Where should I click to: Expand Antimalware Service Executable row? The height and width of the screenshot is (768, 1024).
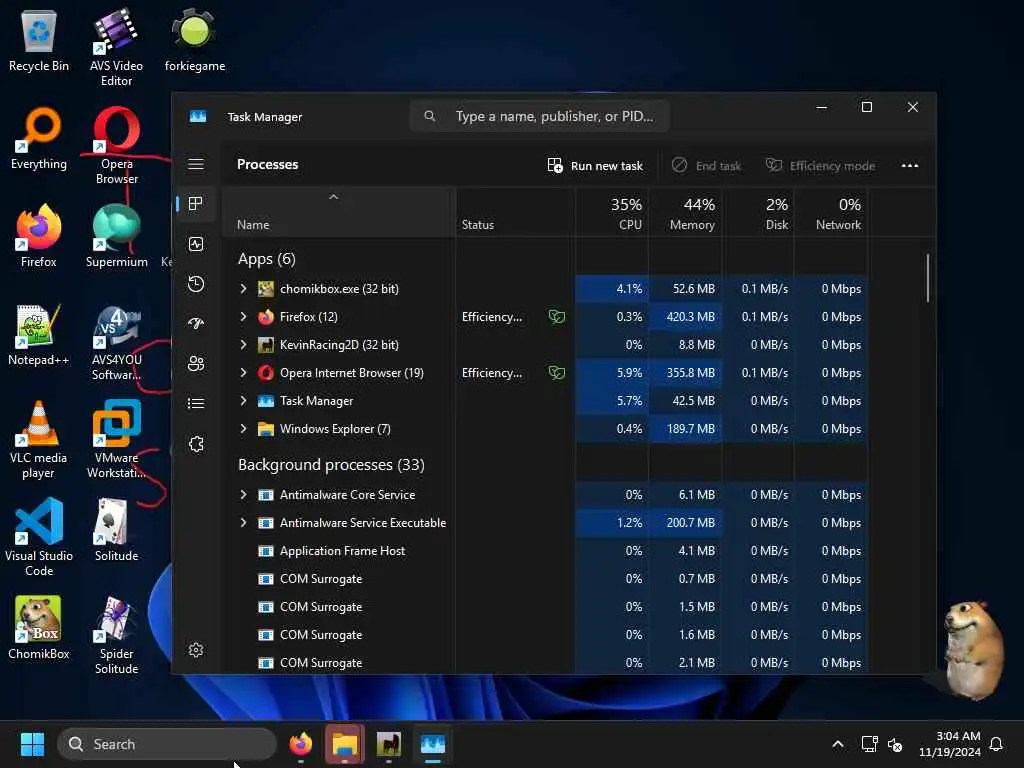click(x=244, y=523)
